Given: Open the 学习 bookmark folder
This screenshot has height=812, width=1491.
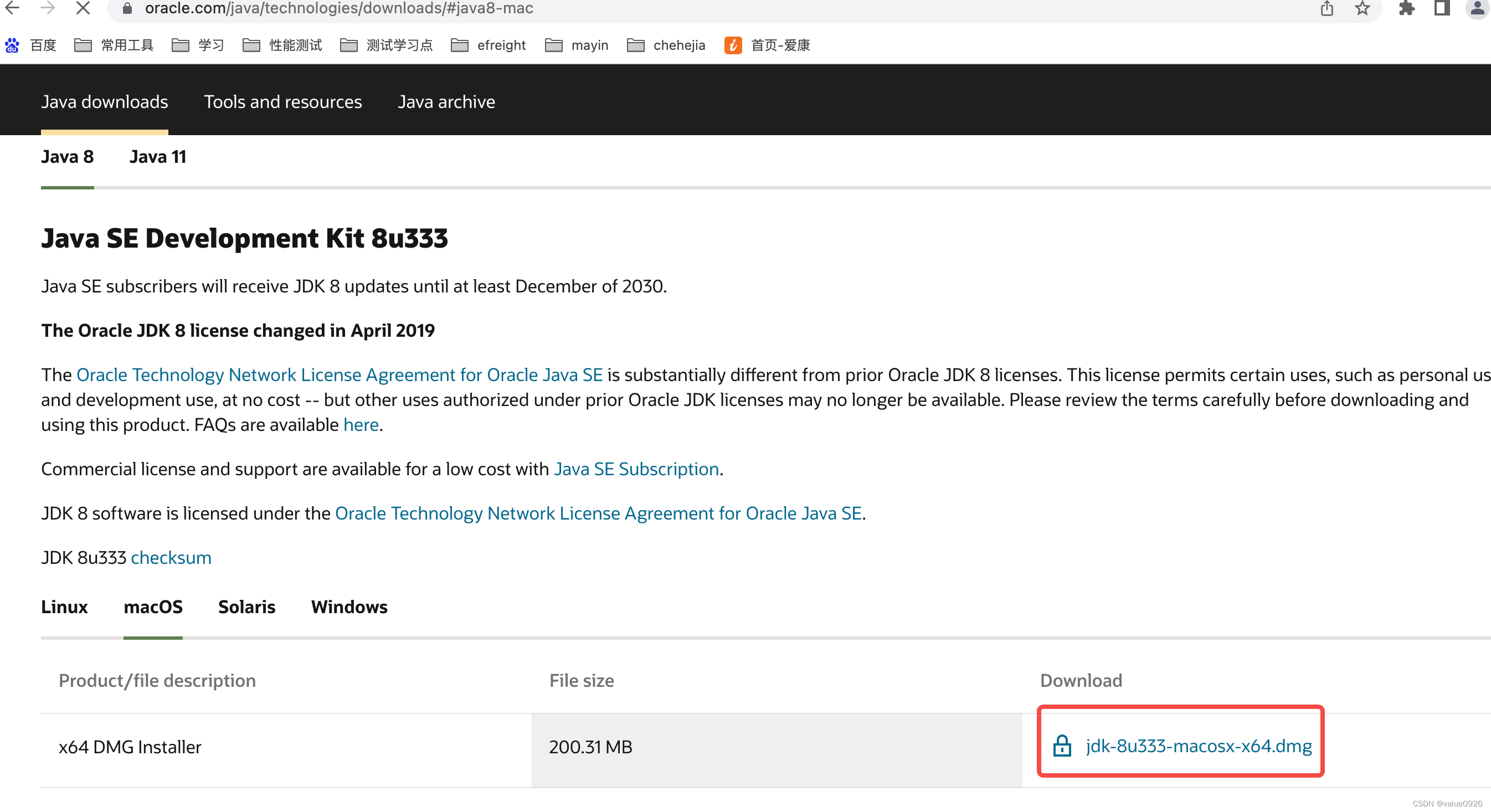Looking at the screenshot, I should pos(198,45).
